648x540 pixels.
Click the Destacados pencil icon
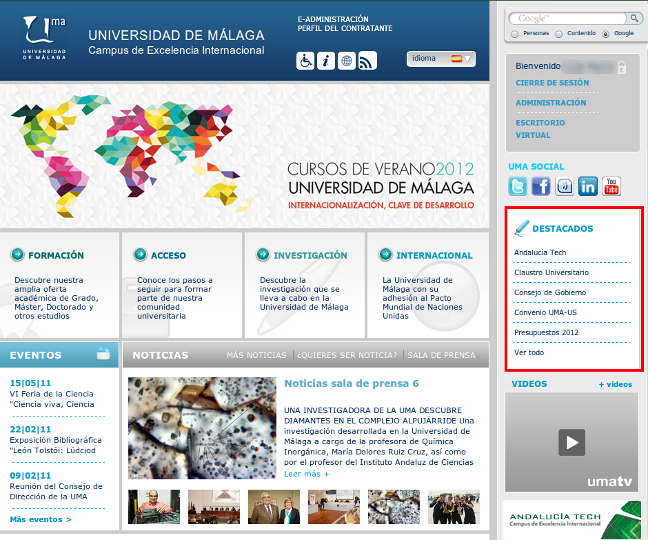pos(522,228)
